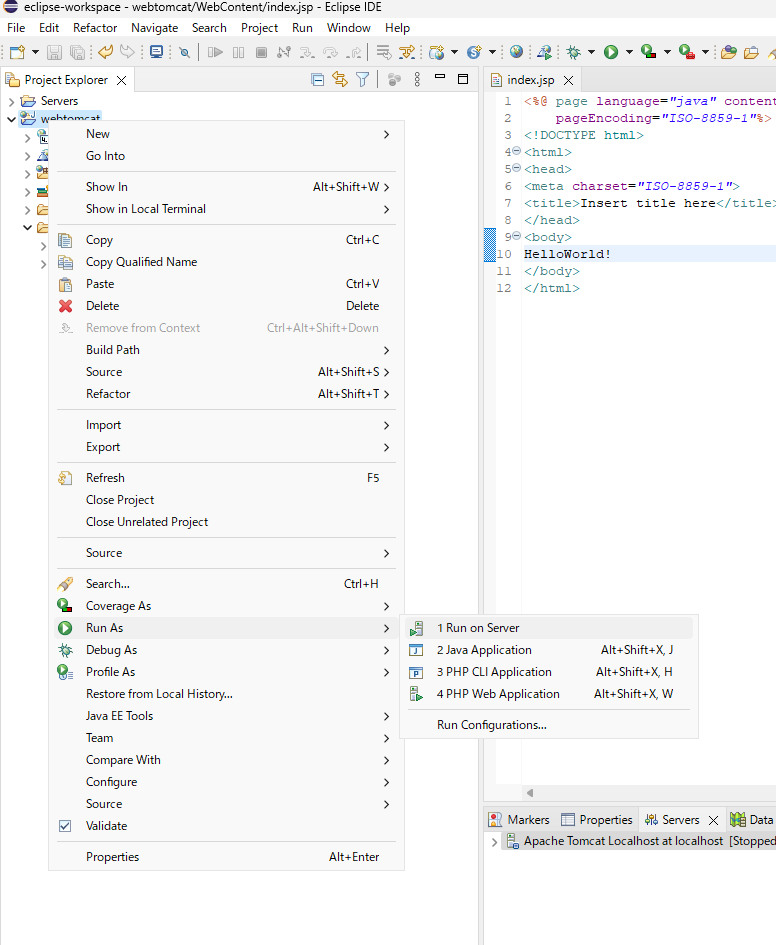Viewport: 776px width, 945px height.
Task: Click the Filter funnel icon in Project Explorer
Action: 363,80
